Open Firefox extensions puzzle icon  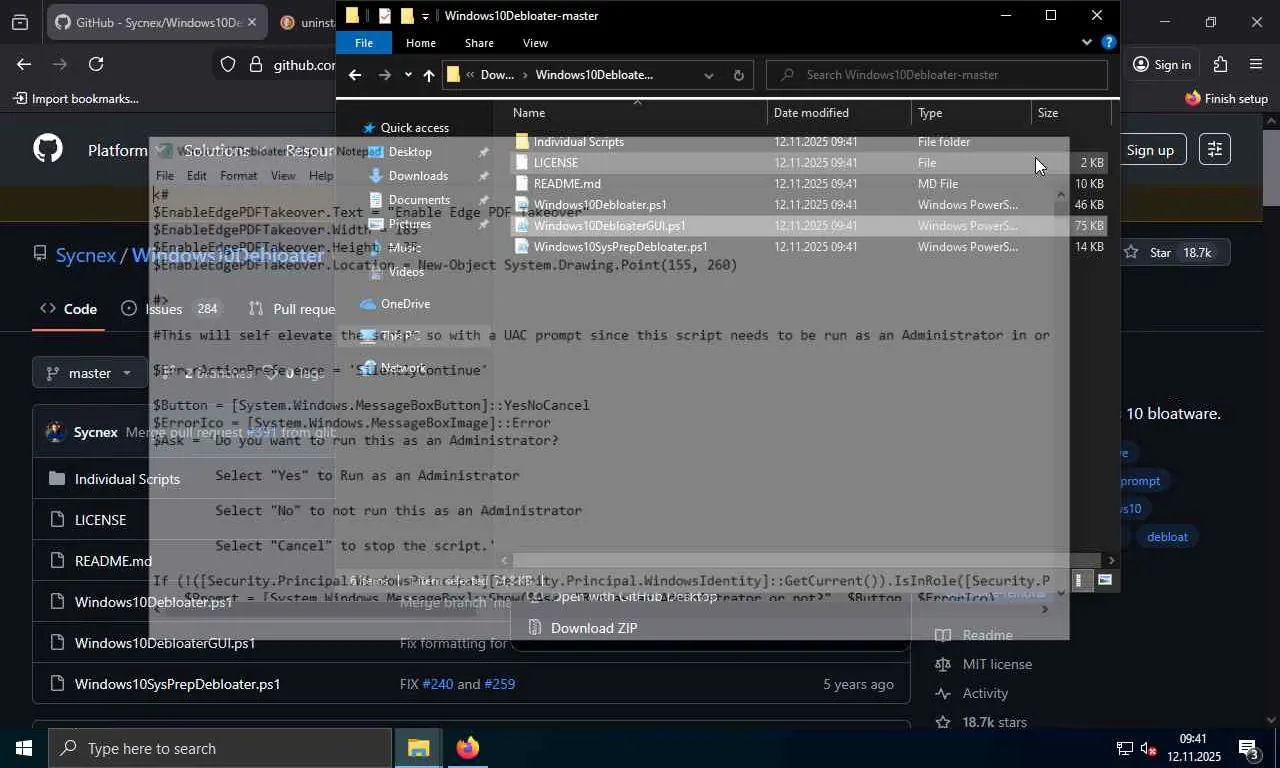click(x=1220, y=64)
